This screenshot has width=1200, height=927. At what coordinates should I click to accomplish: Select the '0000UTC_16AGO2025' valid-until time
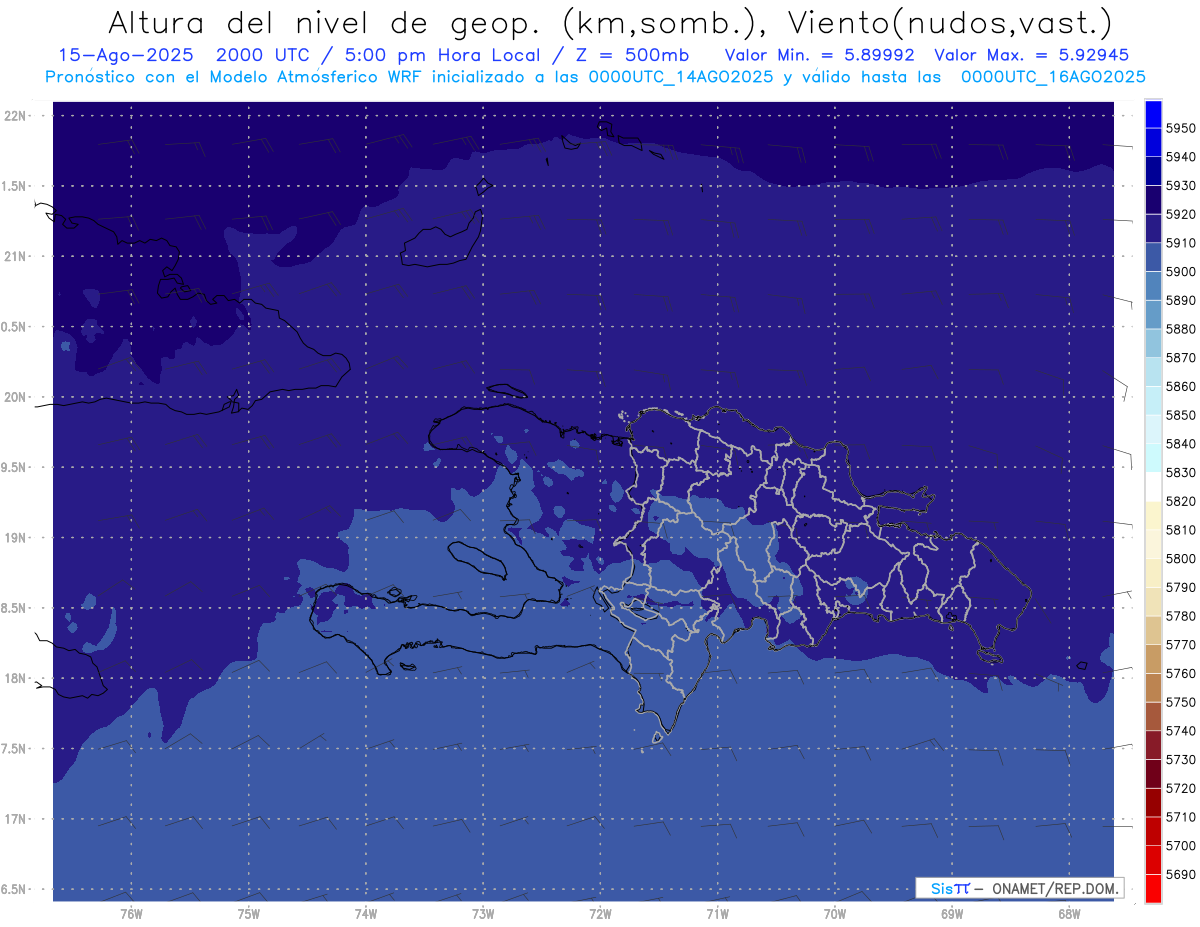click(x=1053, y=77)
